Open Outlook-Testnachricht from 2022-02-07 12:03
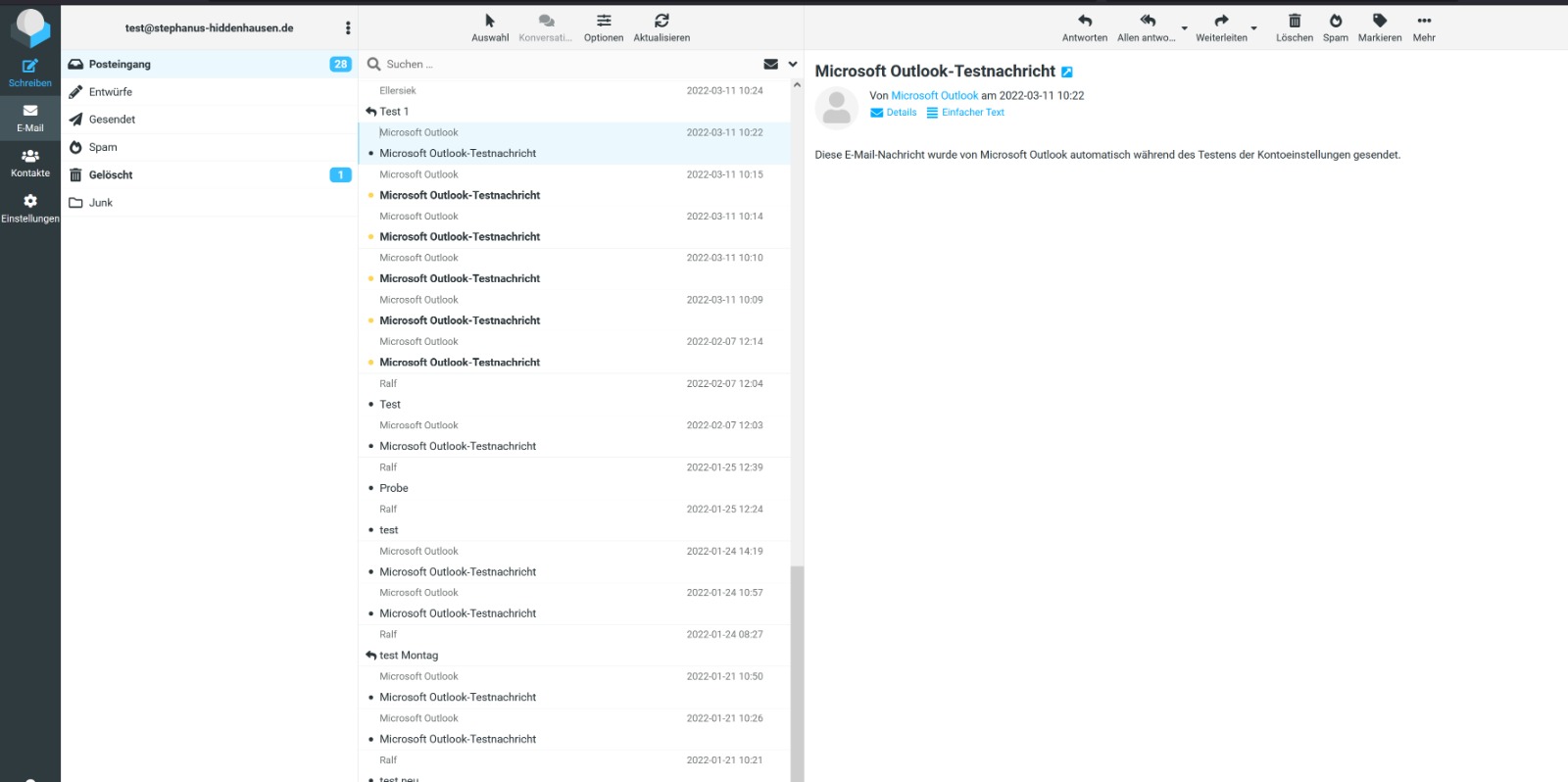This screenshot has width=1568, height=782. [x=574, y=436]
